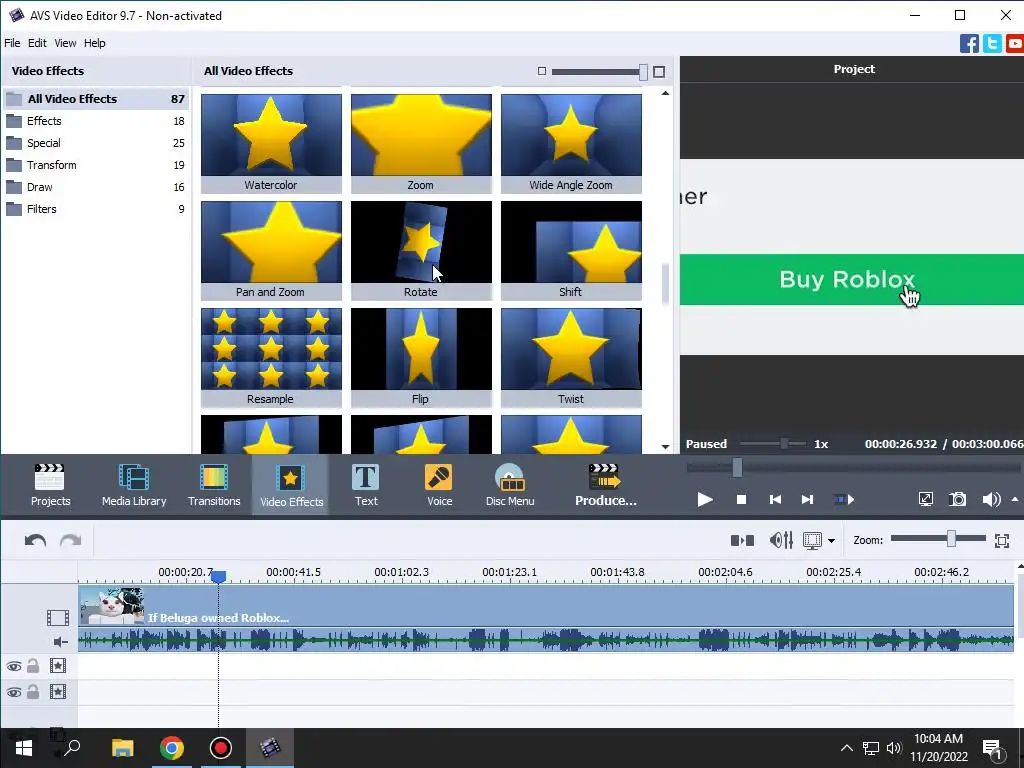
Task: Click the effects list scroll up arrow
Action: click(665, 93)
